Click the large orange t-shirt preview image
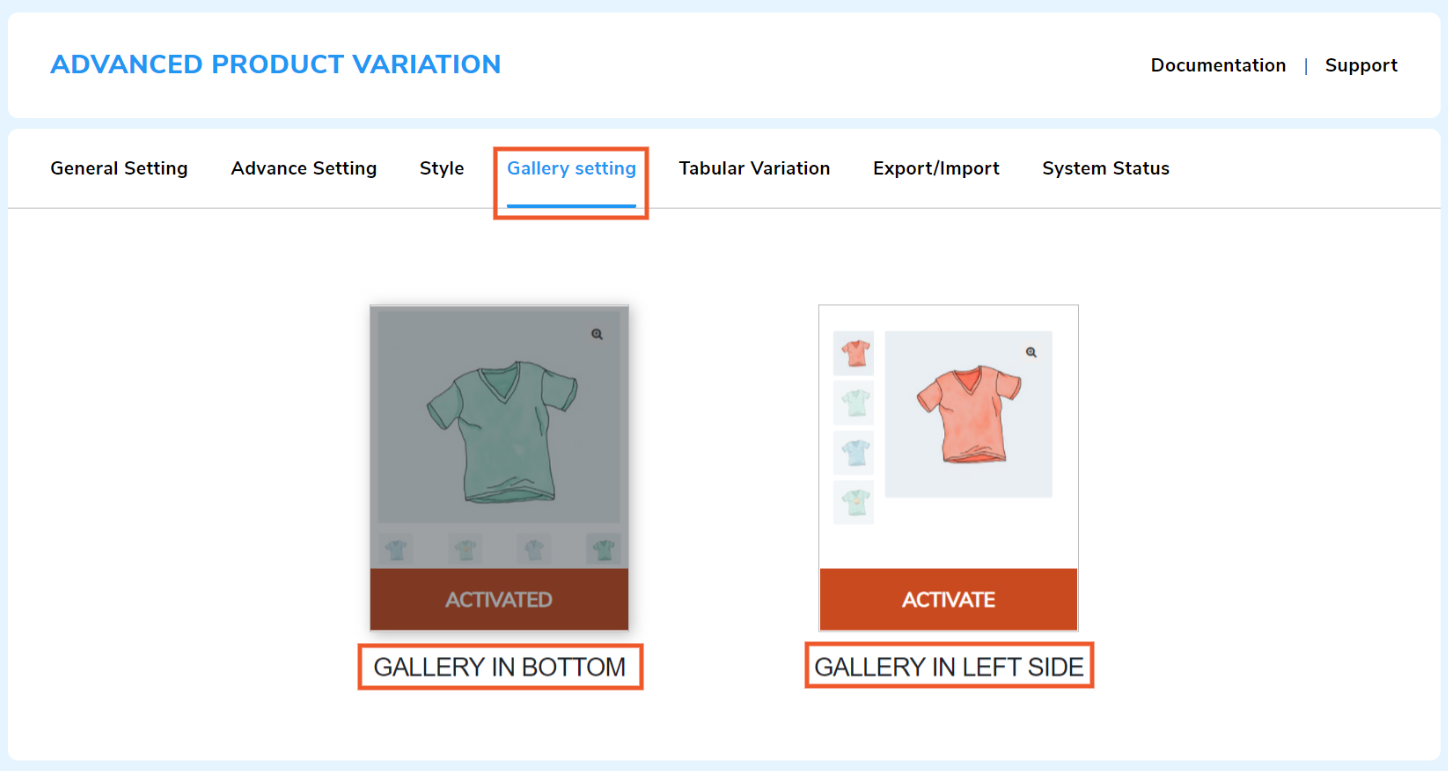This screenshot has height=771, width=1448. tap(968, 414)
